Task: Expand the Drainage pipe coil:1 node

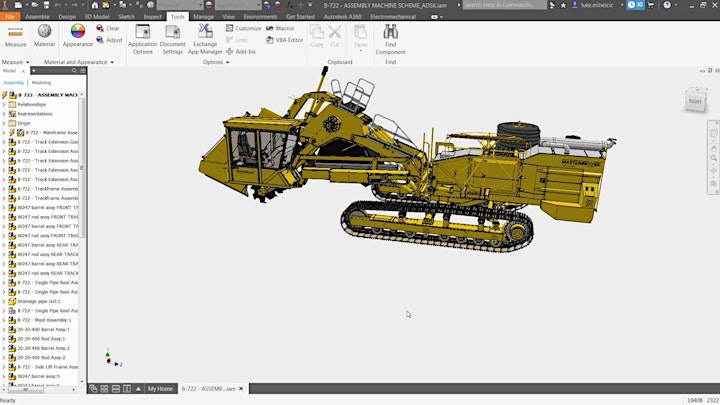Action: [x=4, y=301]
